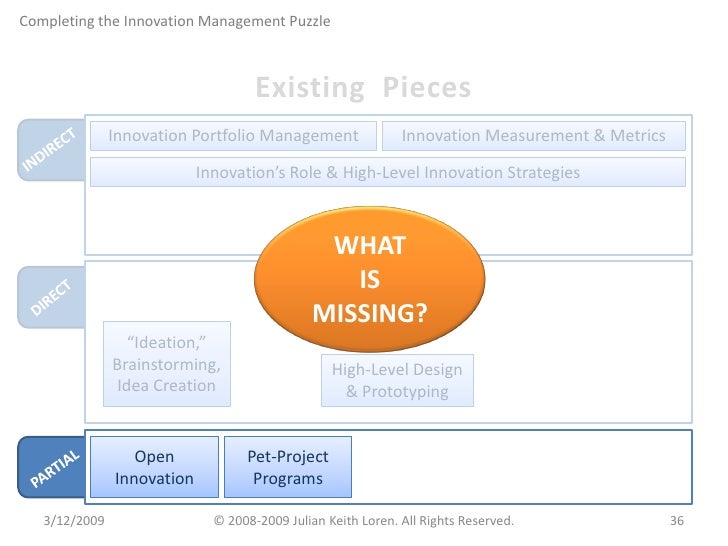Select the INDIRECT side tab
This screenshot has width=728, height=546.
tap(50, 151)
